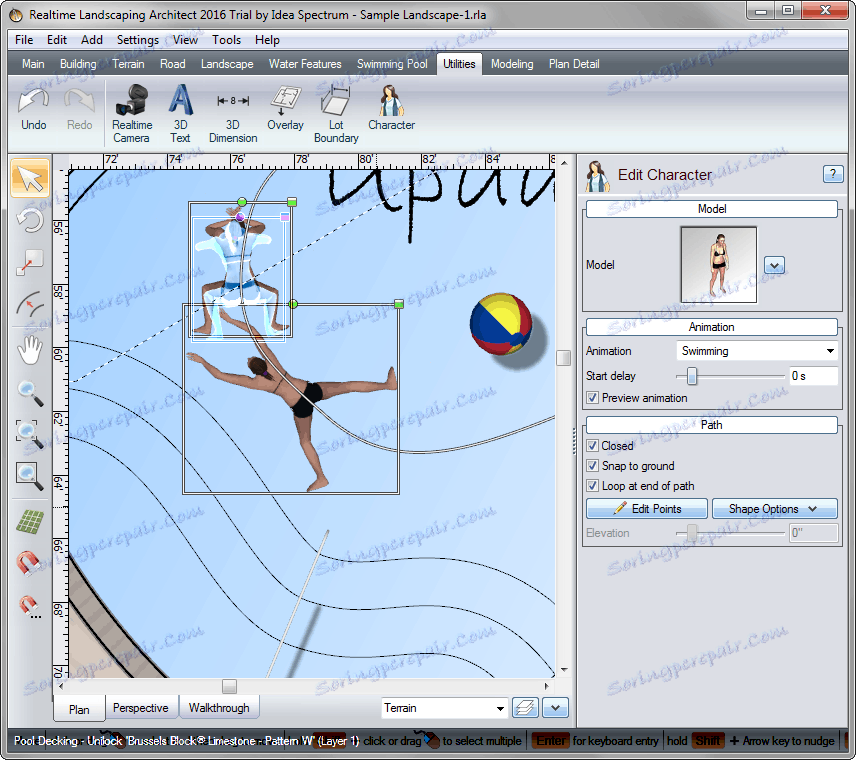Activate the arrow selection tool
The image size is (856, 760).
click(x=30, y=178)
